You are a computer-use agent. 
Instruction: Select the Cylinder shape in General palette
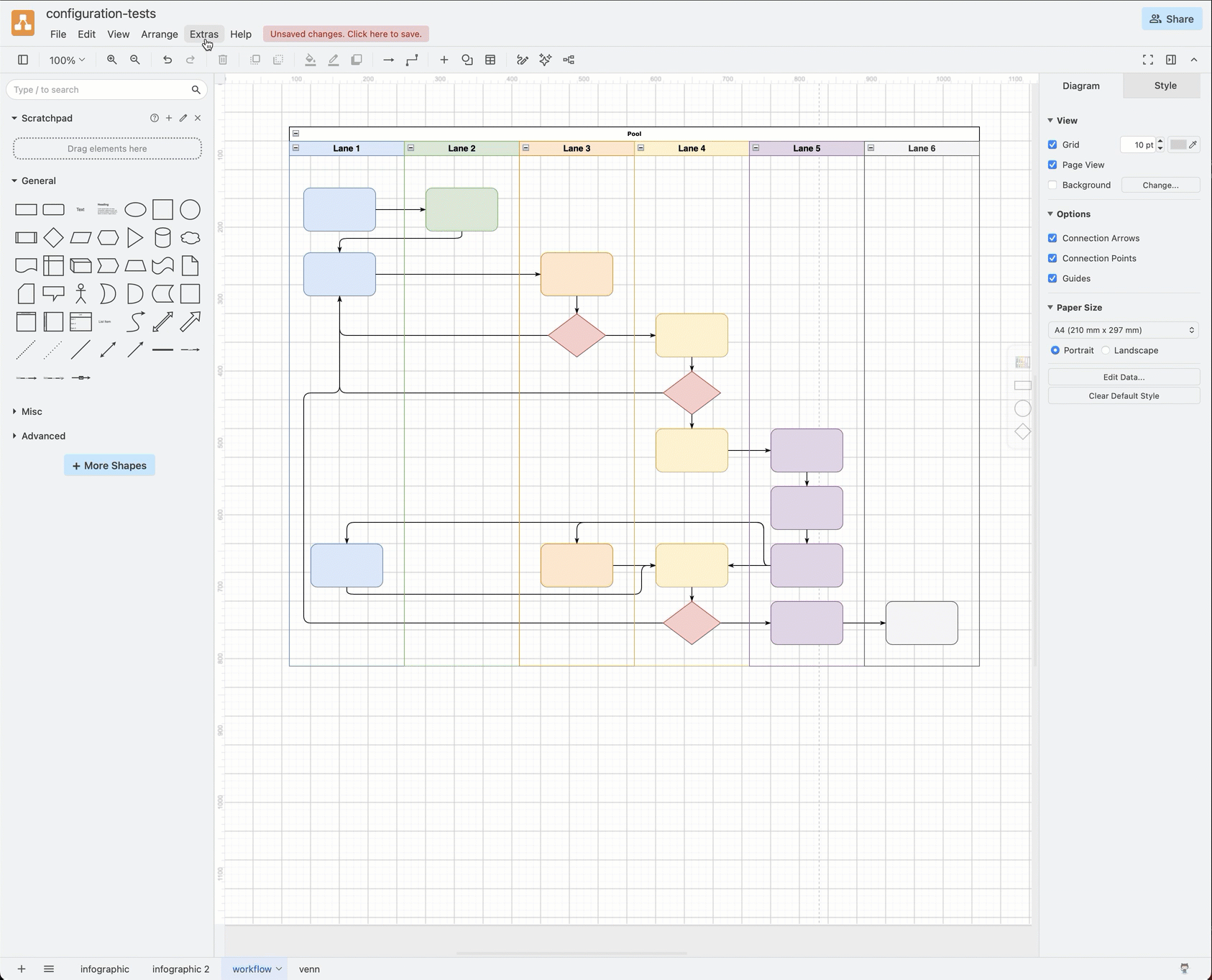pos(162,237)
